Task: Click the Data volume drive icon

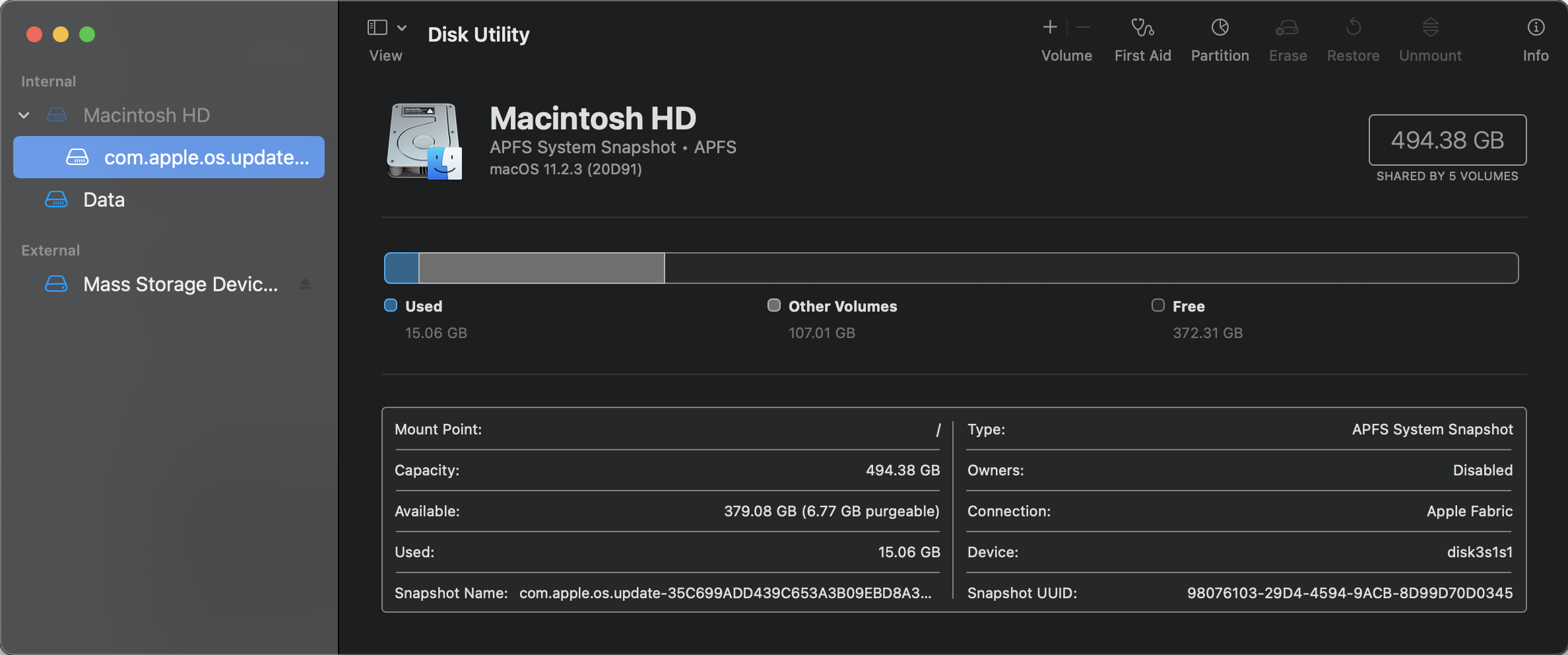Action: pos(56,199)
